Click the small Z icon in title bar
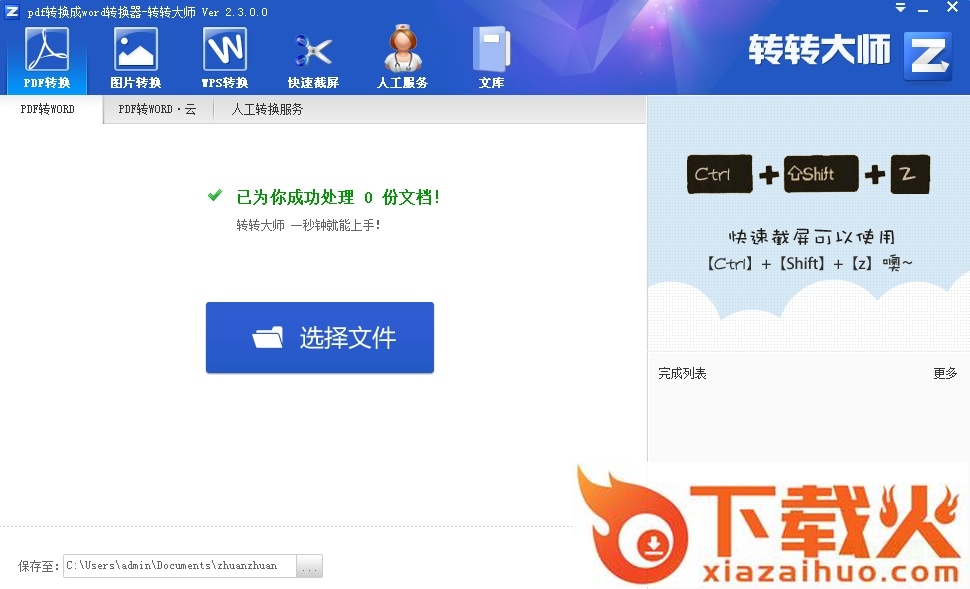The image size is (970, 589). coord(12,11)
